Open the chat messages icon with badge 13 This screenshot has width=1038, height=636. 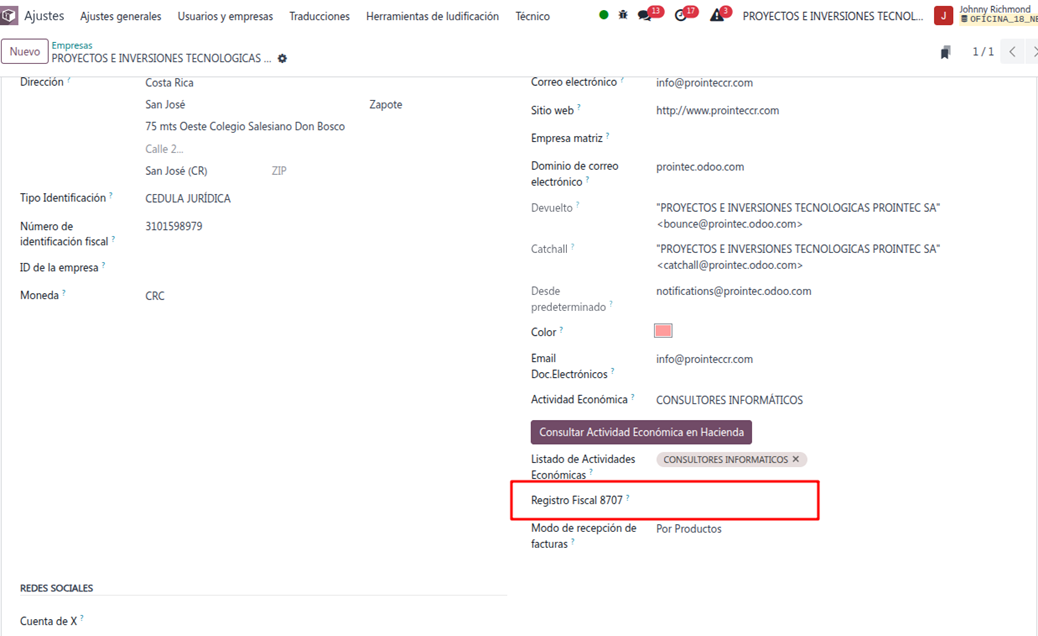(x=646, y=16)
